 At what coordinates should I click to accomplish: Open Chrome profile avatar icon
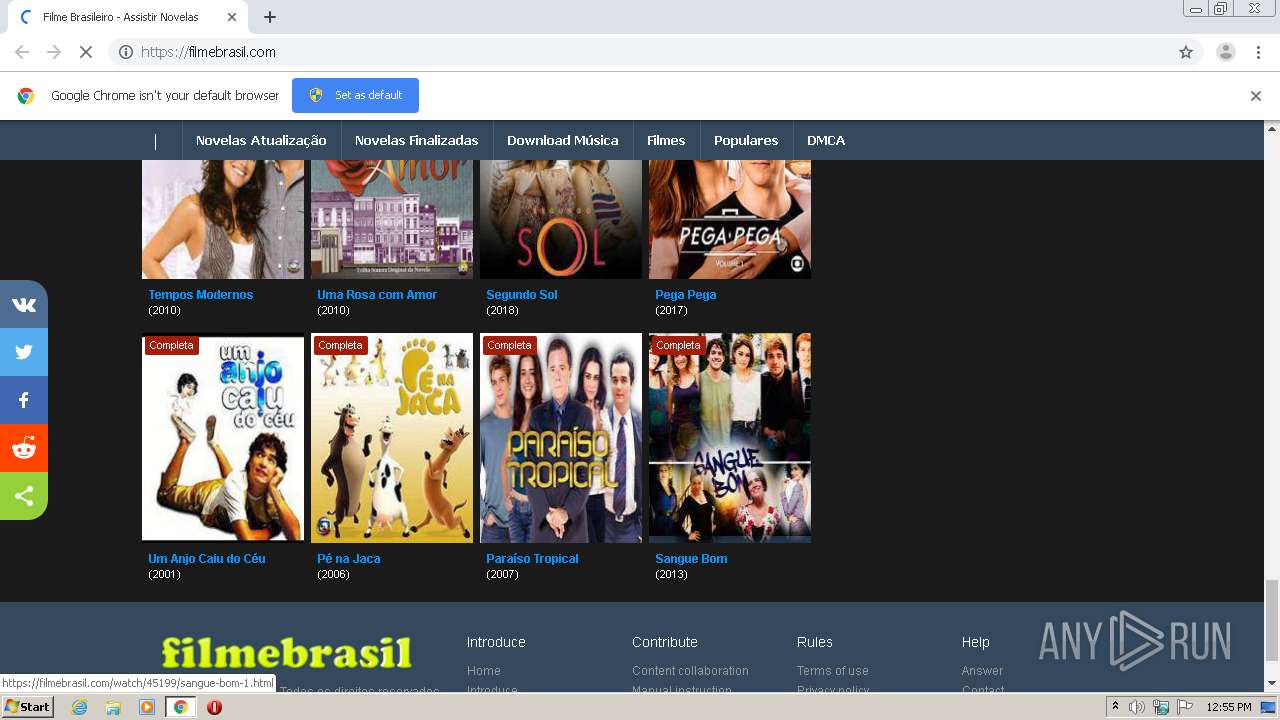click(x=1226, y=52)
